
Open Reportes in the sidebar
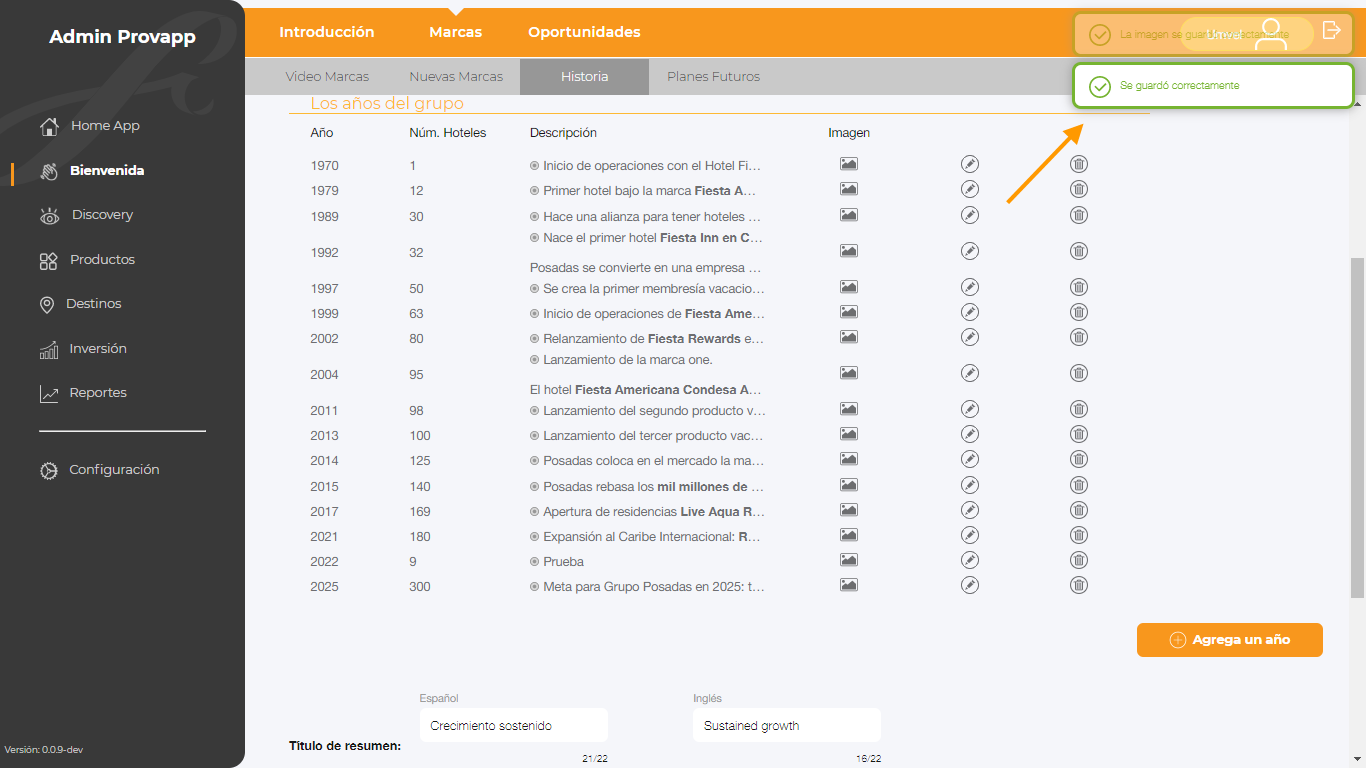coord(83,393)
